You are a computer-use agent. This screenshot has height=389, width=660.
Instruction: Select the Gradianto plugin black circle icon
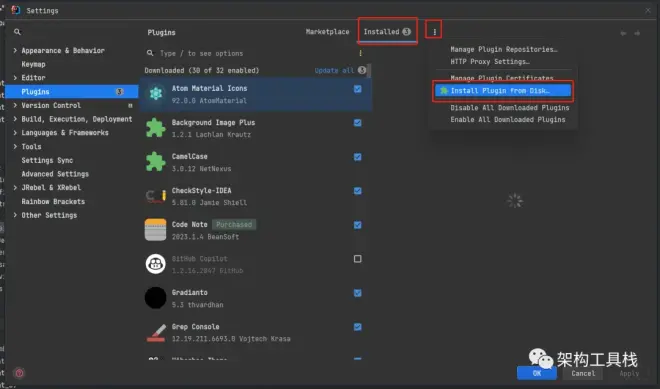pos(155,298)
